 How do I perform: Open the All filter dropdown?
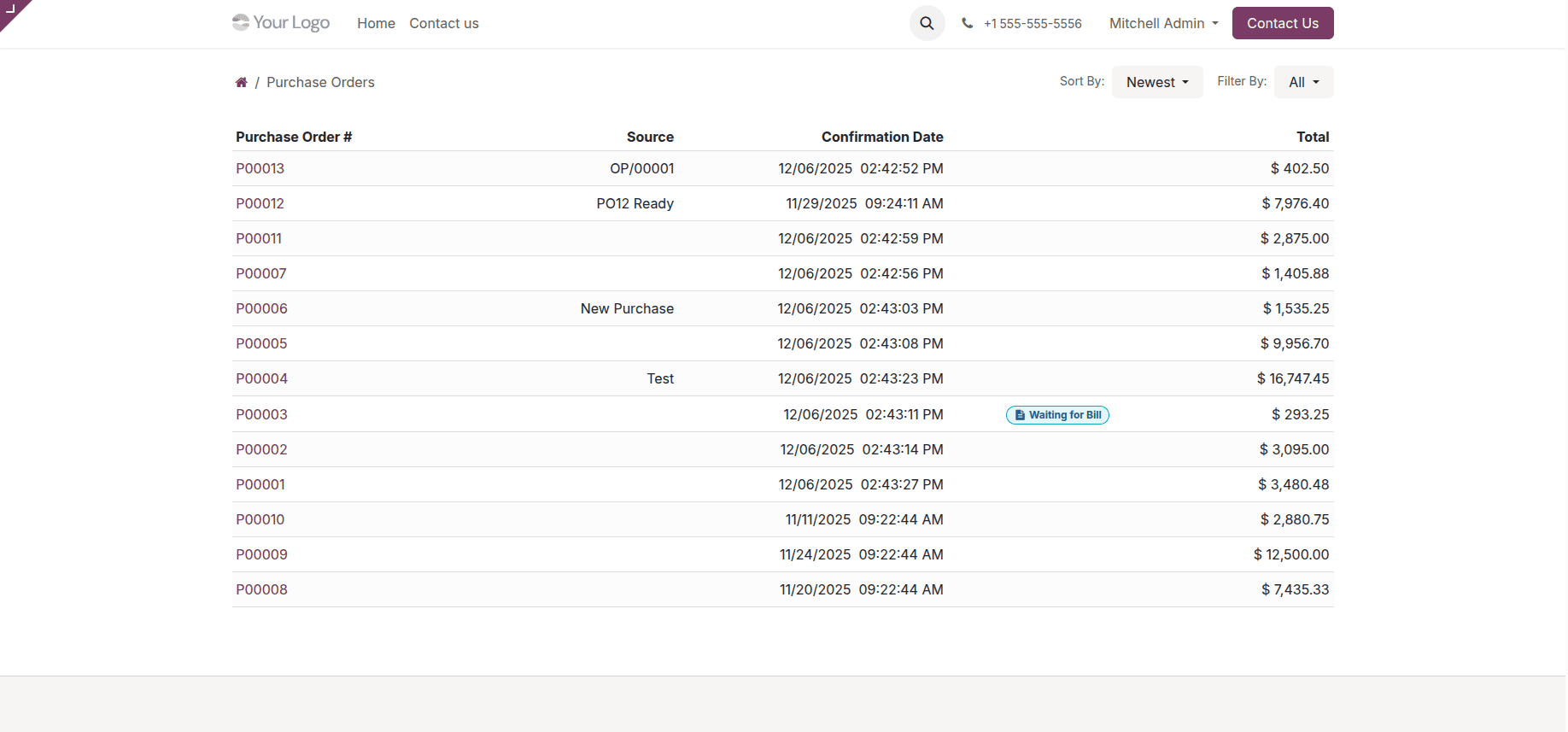(1303, 82)
